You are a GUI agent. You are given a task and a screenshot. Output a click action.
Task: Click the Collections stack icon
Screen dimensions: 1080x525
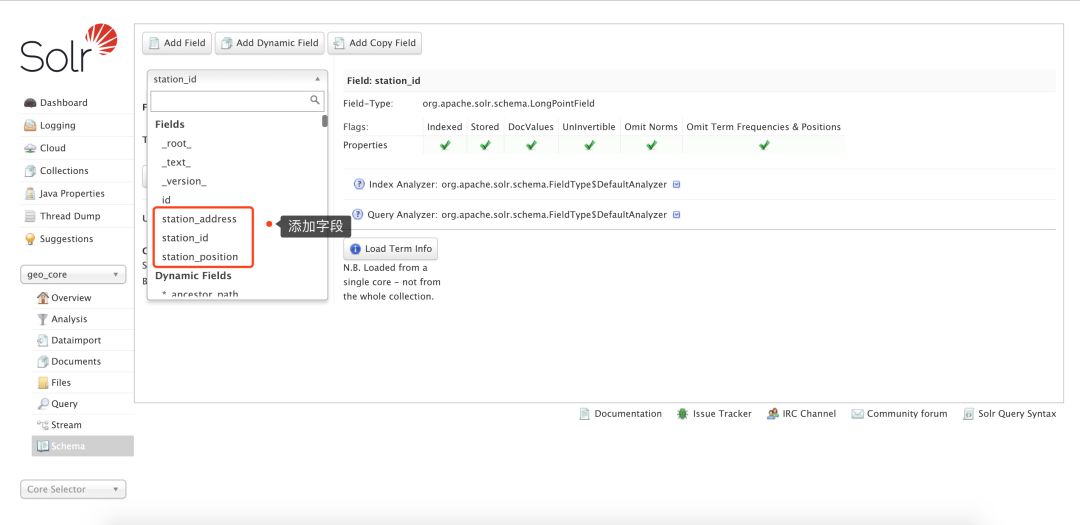click(30, 171)
